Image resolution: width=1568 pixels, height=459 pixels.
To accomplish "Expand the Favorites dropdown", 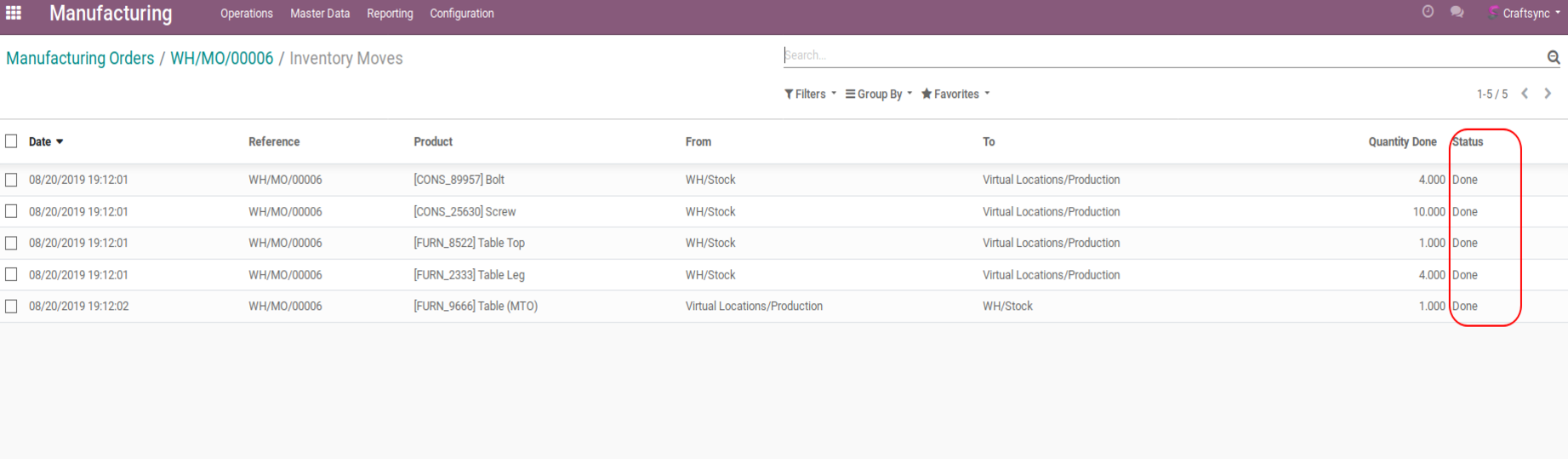I will tap(955, 94).
